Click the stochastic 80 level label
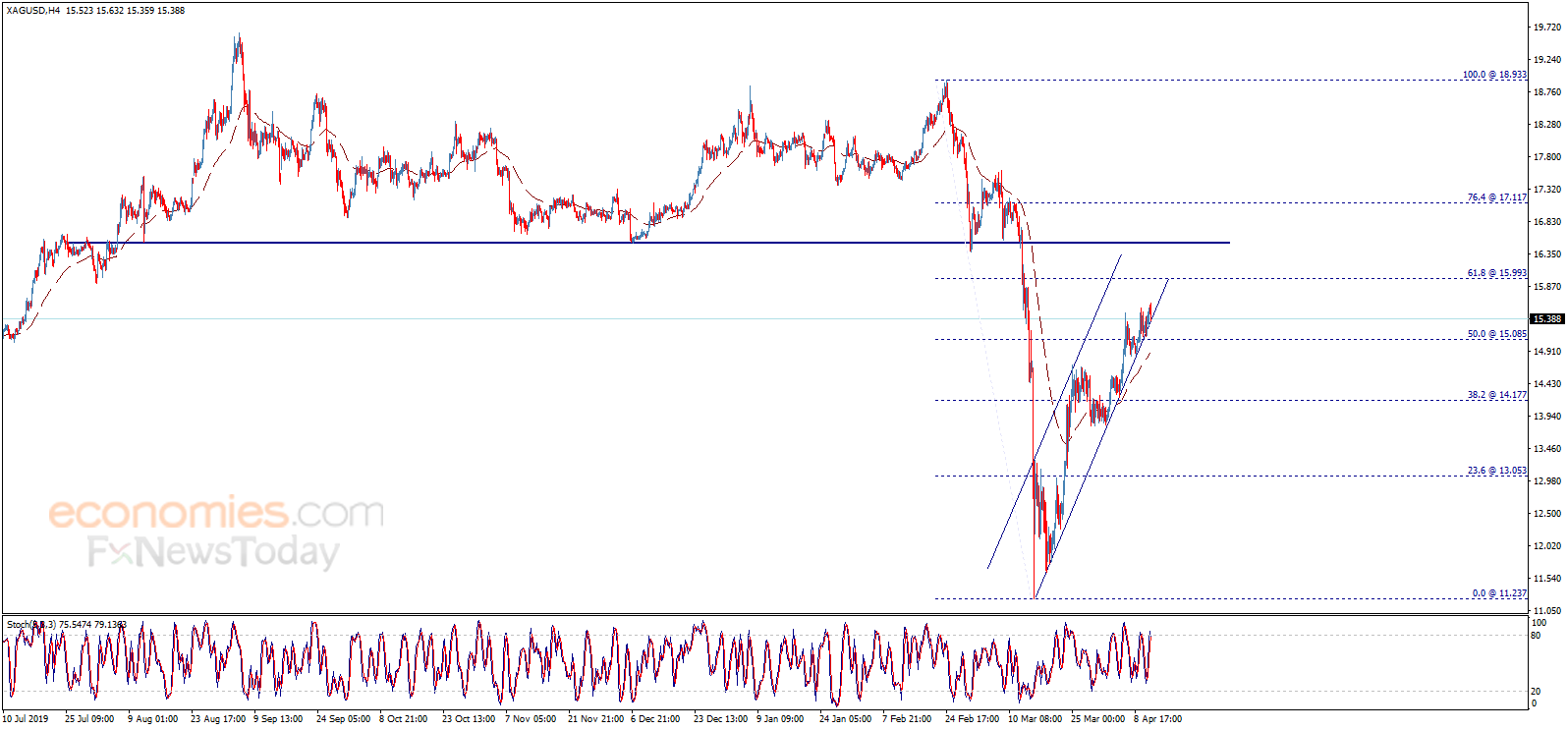Image resolution: width=1568 pixels, height=730 pixels. tap(1536, 636)
